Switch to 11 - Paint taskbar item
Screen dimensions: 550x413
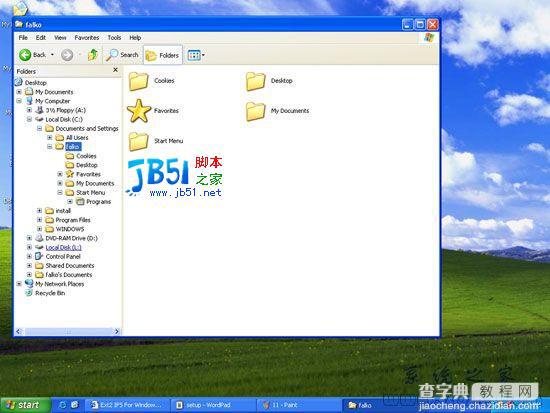tap(299, 405)
